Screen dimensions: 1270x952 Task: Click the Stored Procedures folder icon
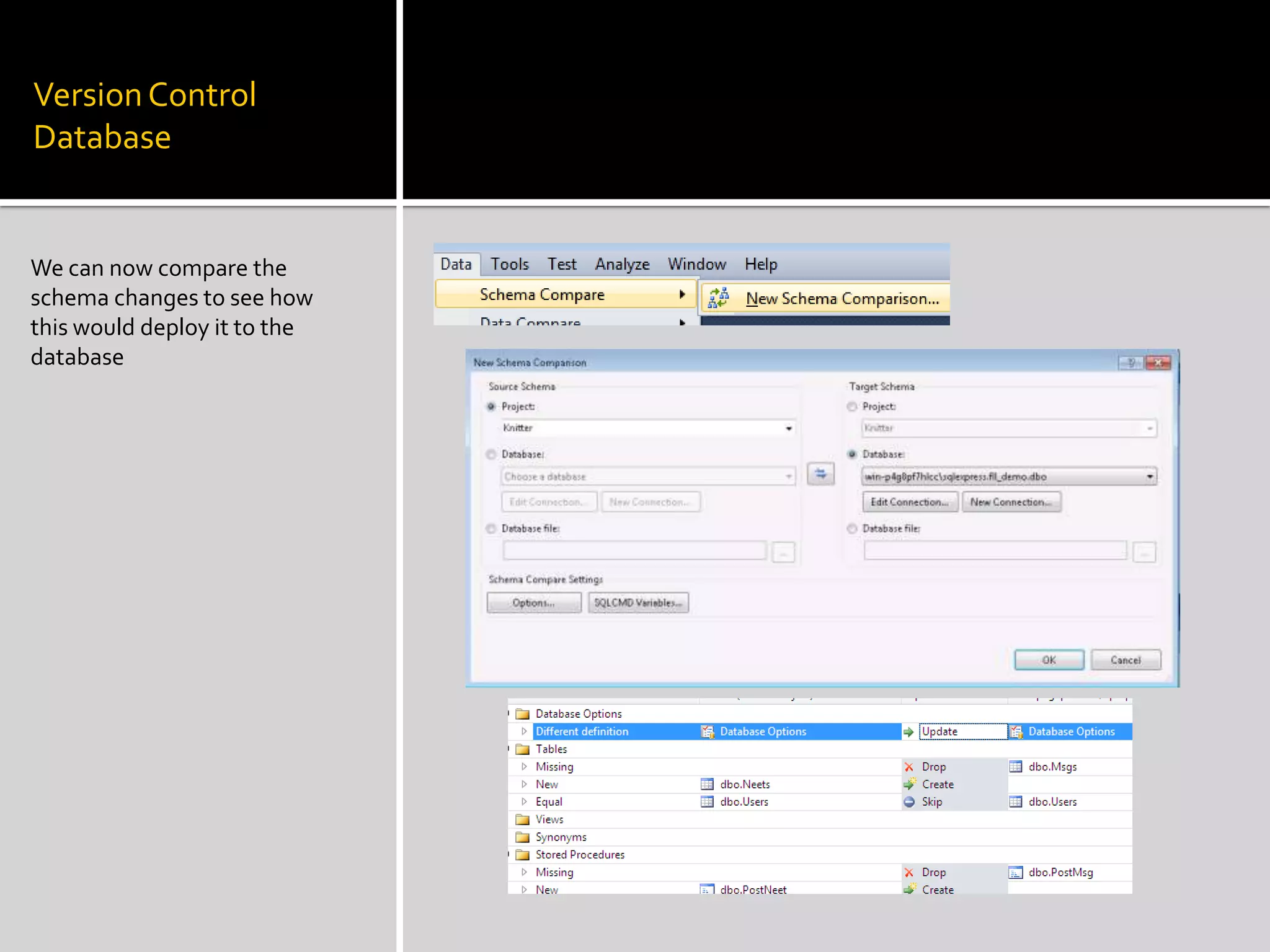tap(523, 855)
